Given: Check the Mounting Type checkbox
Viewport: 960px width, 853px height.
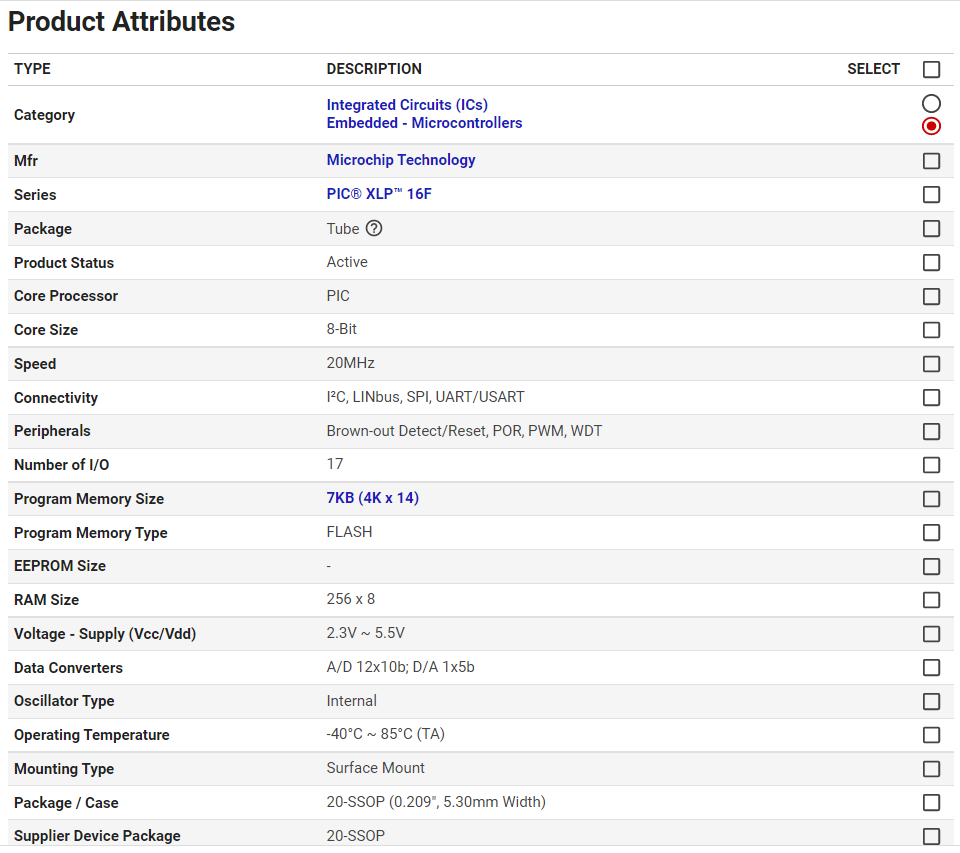Looking at the screenshot, I should tap(931, 769).
